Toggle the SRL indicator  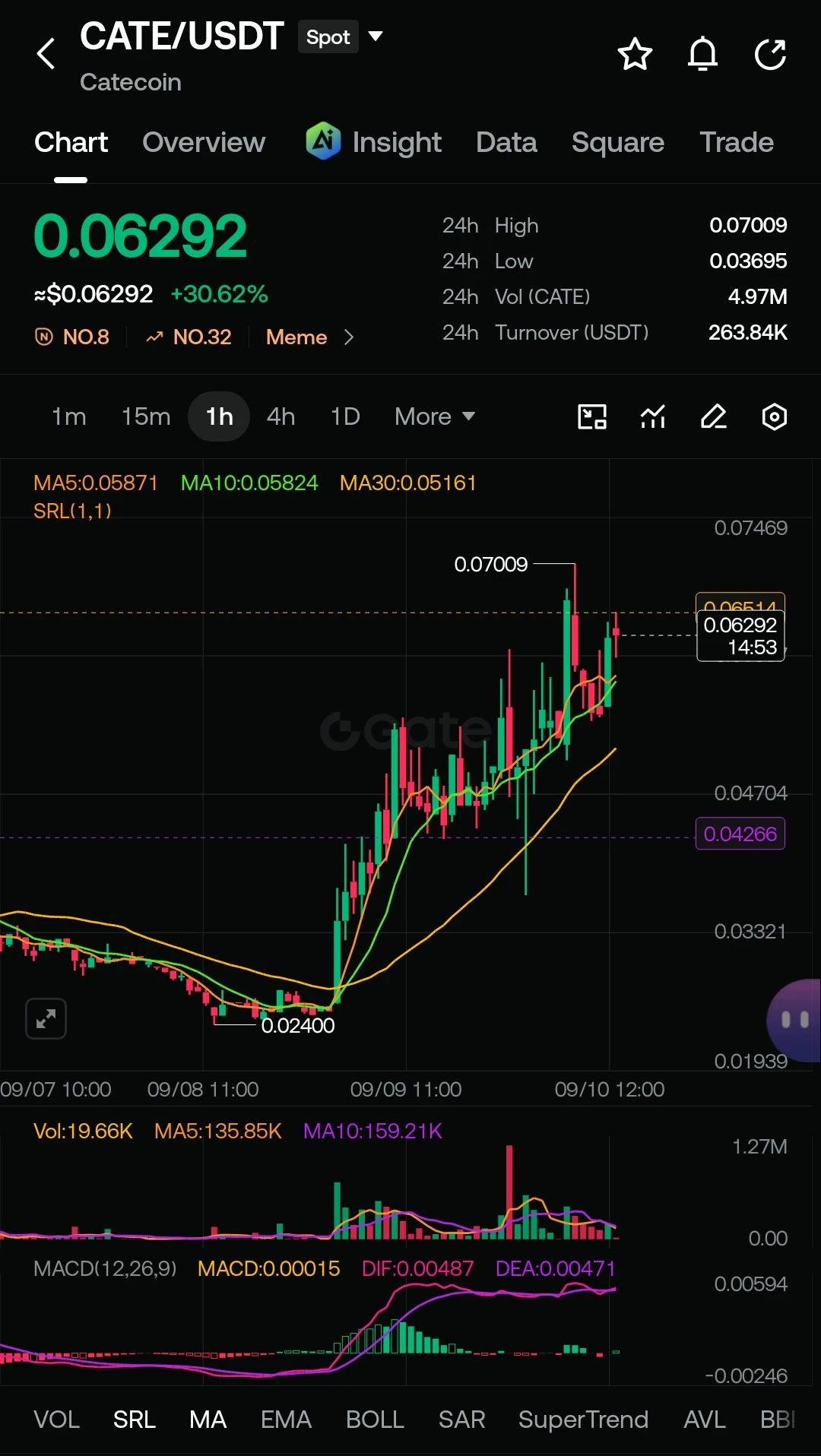[x=135, y=1420]
